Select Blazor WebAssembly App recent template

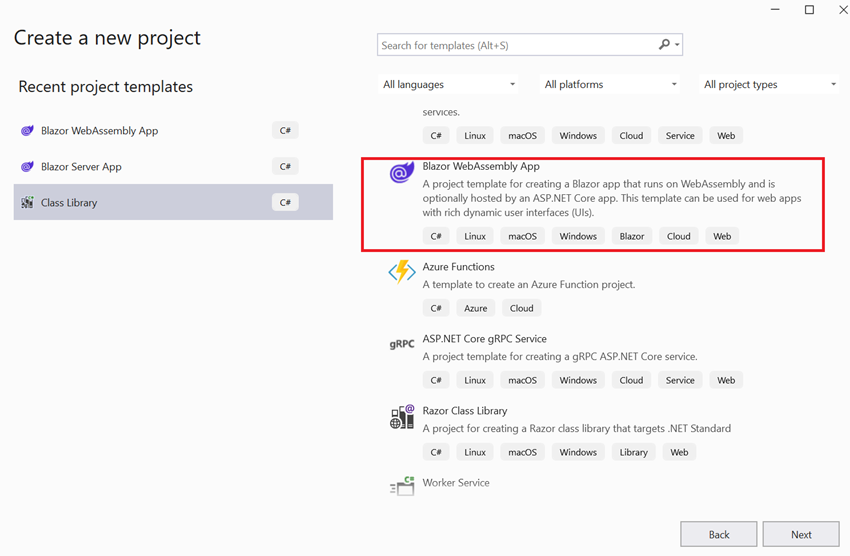(x=173, y=131)
